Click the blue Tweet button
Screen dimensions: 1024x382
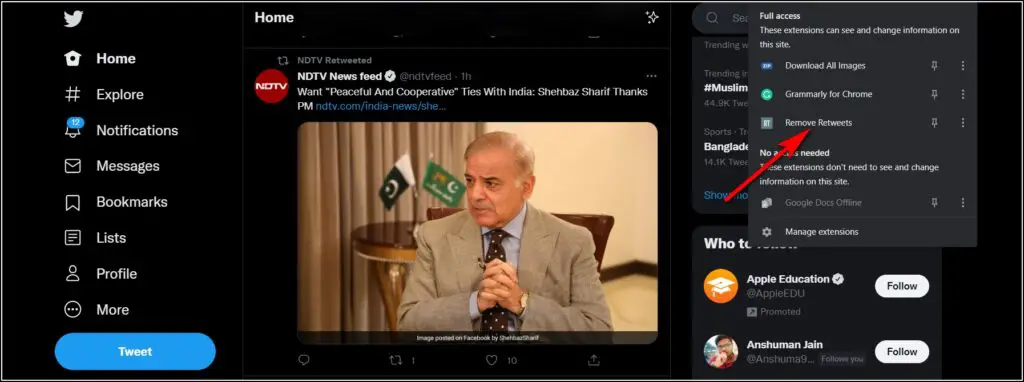[x=135, y=351]
